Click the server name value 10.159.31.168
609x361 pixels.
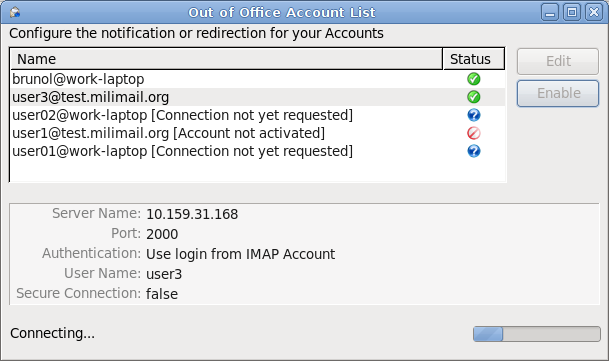tap(192, 214)
